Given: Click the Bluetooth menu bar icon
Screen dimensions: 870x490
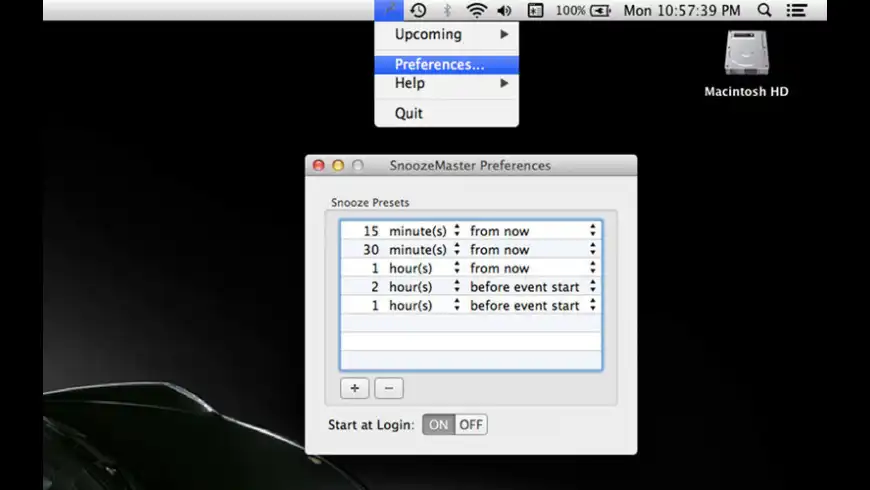Looking at the screenshot, I should [447, 10].
